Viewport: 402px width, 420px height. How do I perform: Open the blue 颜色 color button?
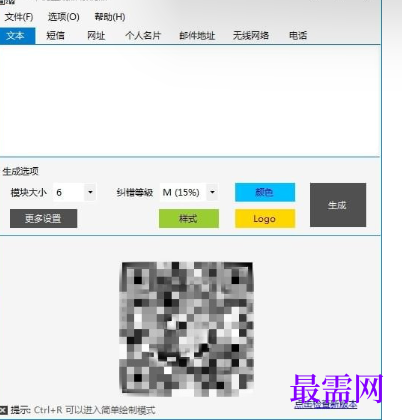265,192
